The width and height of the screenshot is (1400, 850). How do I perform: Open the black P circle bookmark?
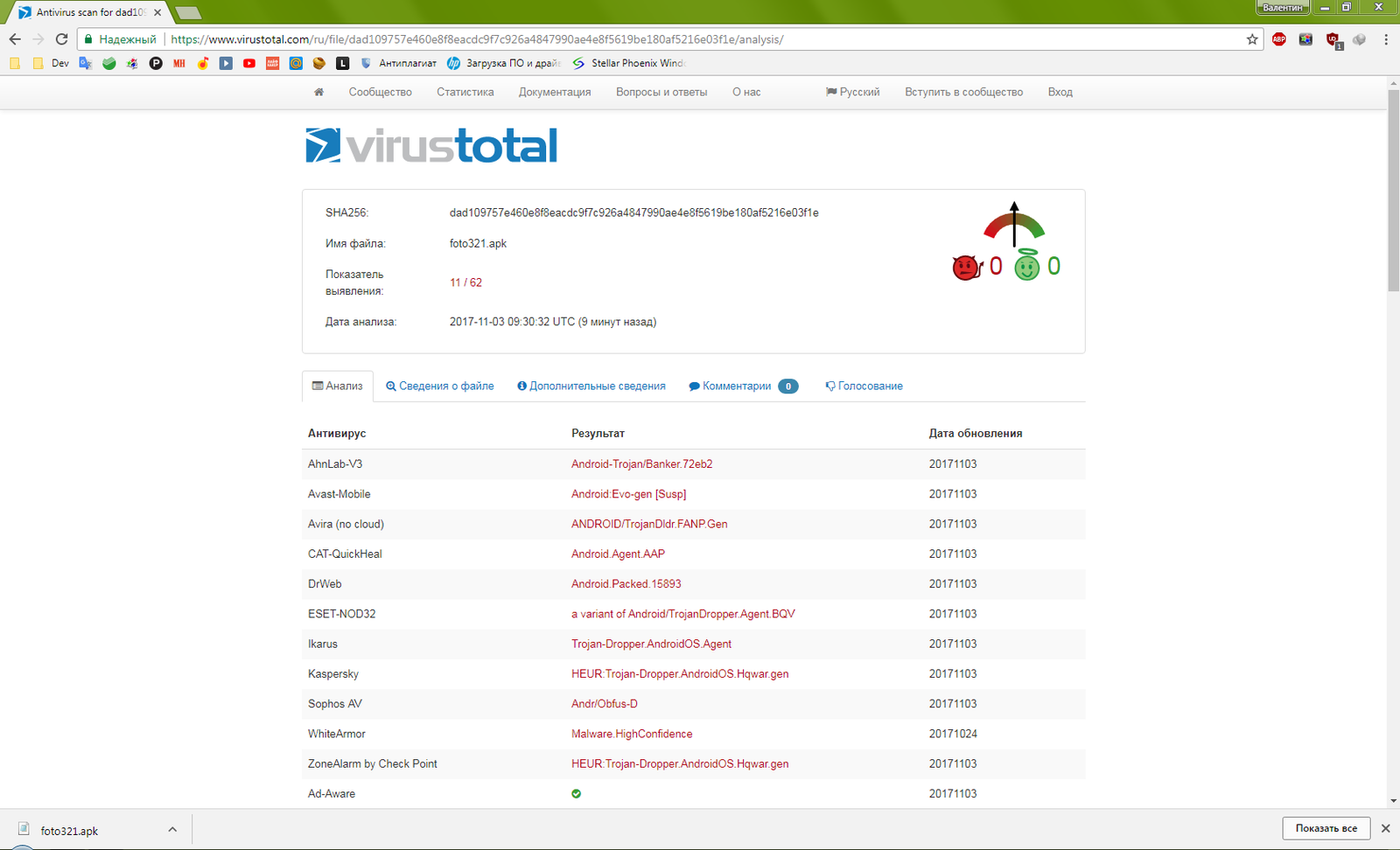coord(156,63)
